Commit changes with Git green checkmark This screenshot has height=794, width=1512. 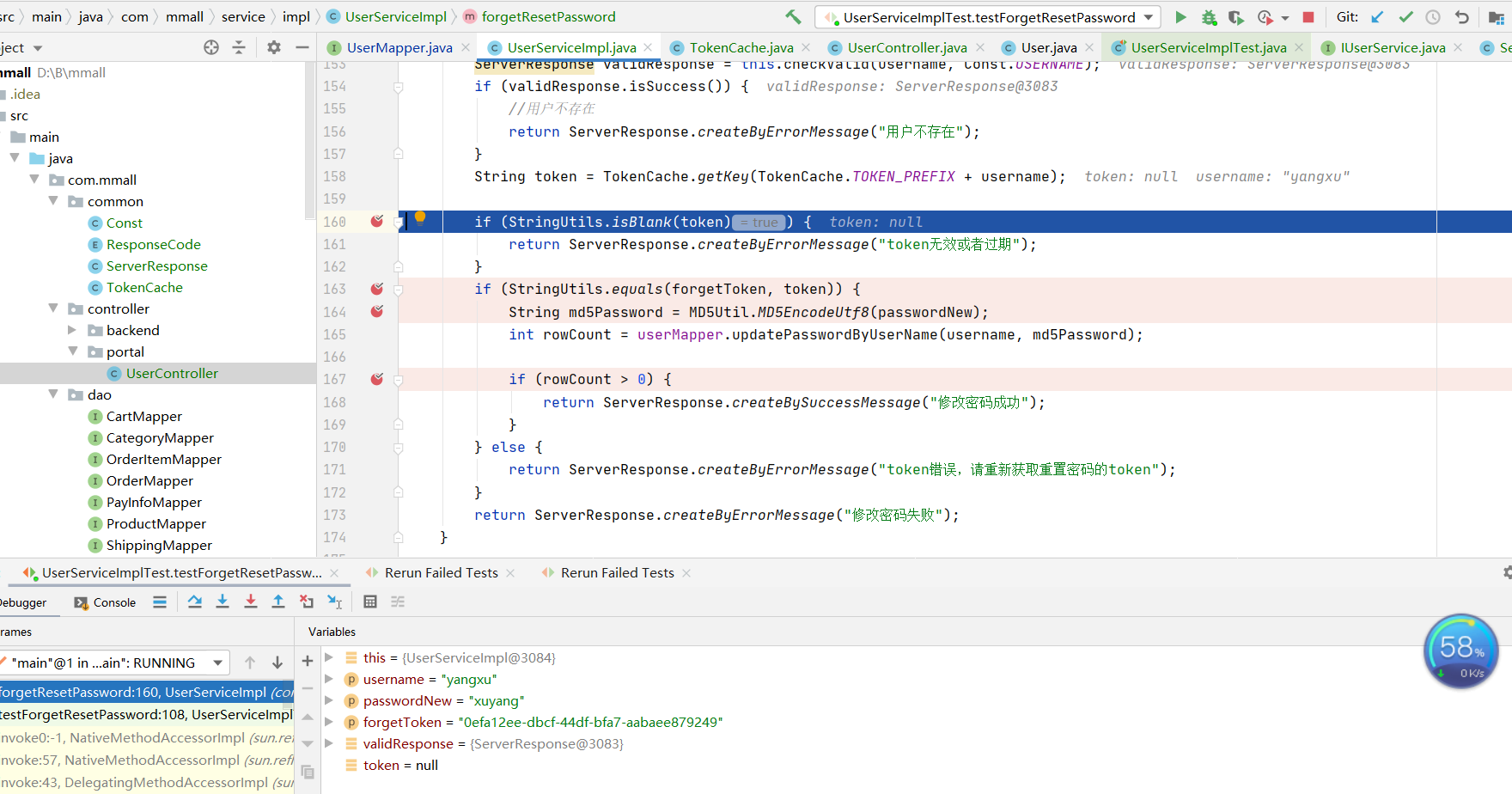coord(1406,17)
